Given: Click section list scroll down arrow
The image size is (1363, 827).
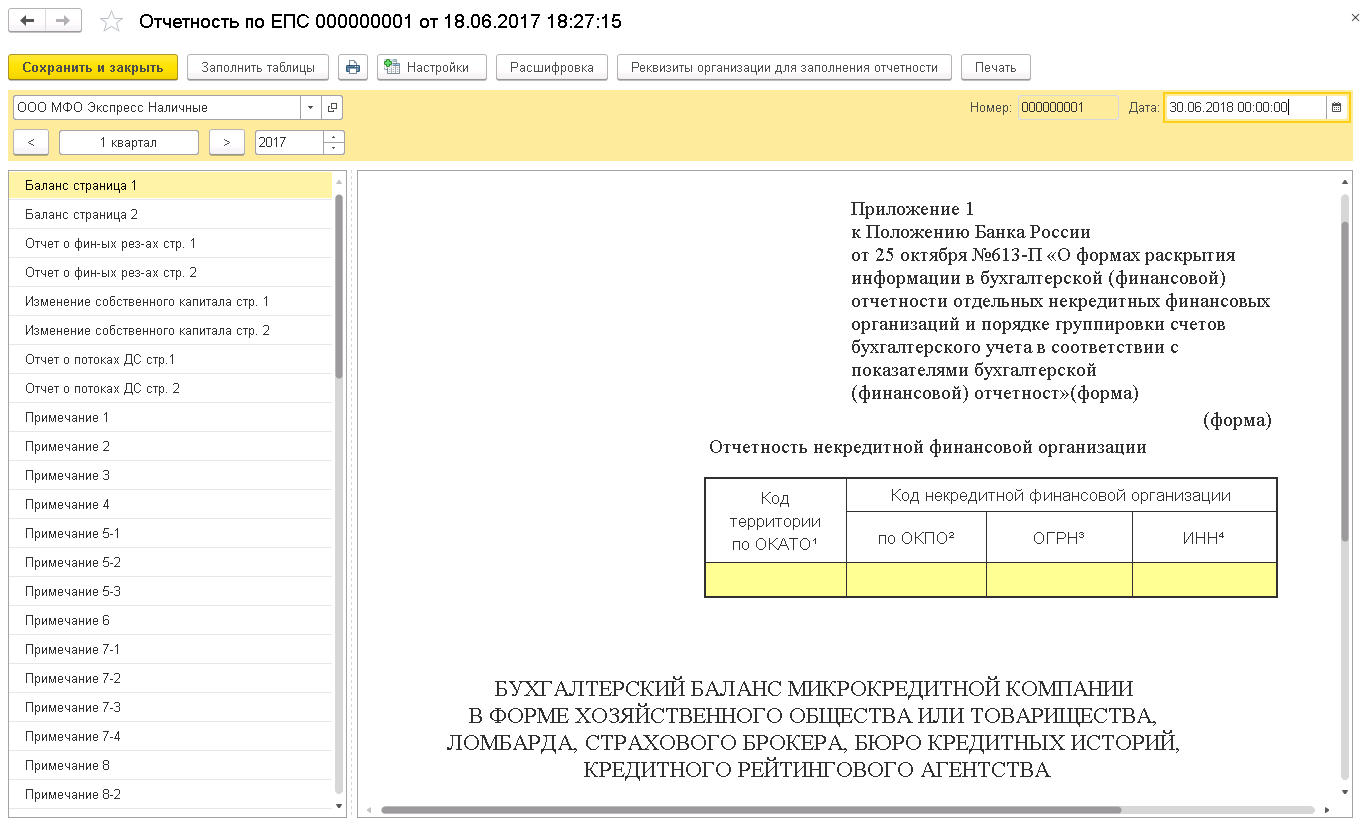Looking at the screenshot, I should pos(339,805).
